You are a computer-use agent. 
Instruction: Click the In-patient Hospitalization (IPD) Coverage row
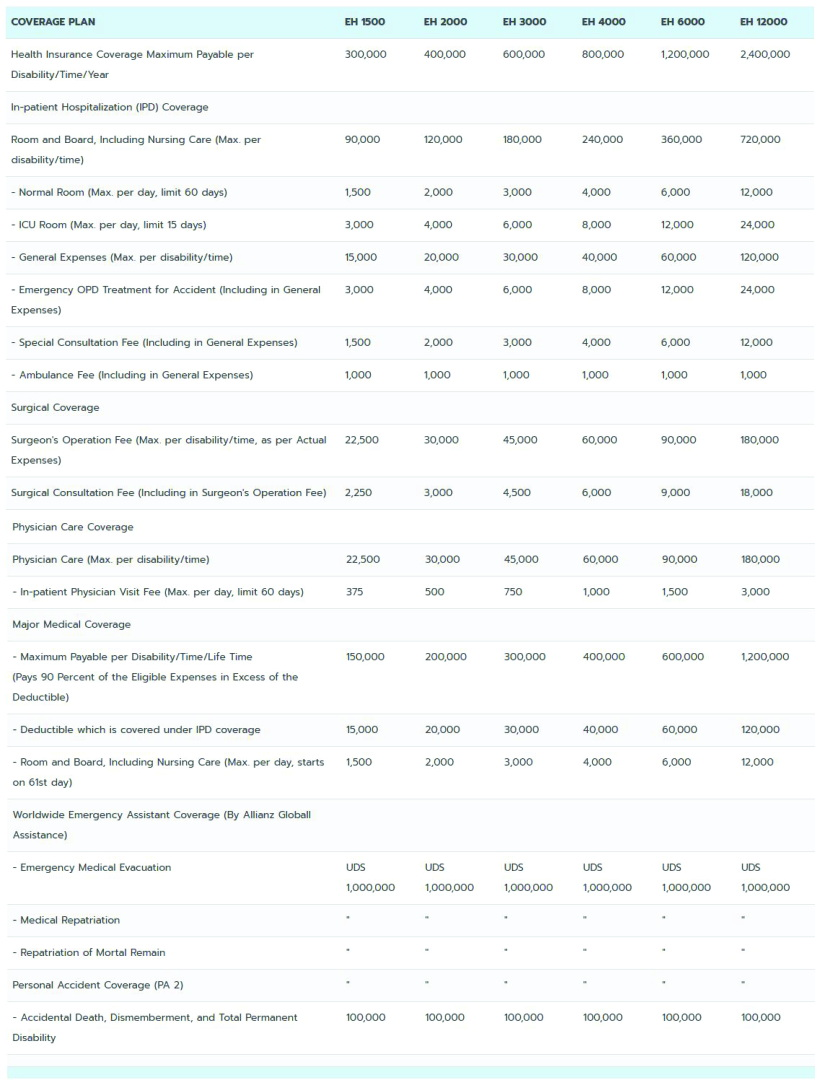point(110,107)
